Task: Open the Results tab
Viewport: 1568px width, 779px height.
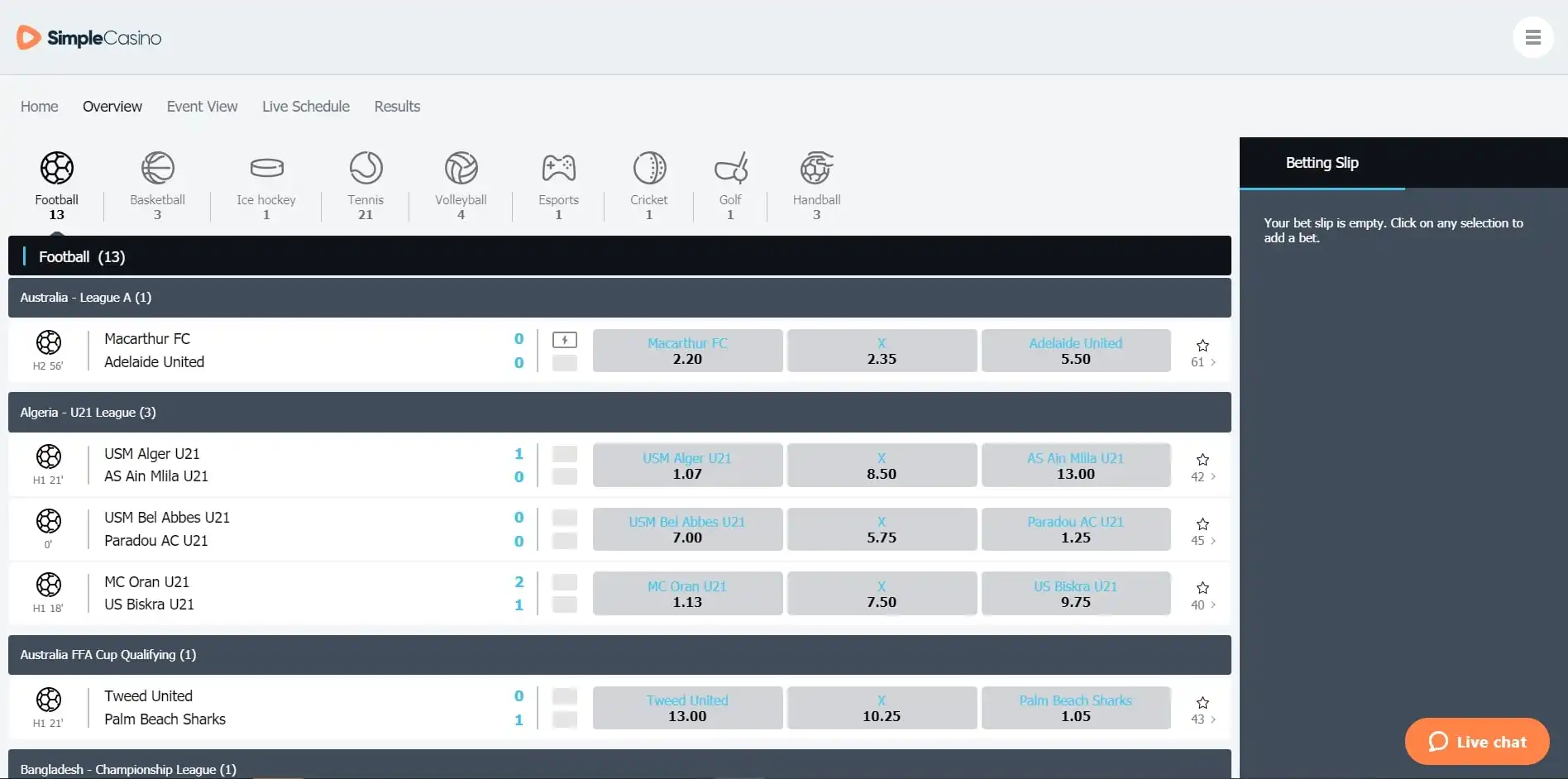Action: coord(397,107)
